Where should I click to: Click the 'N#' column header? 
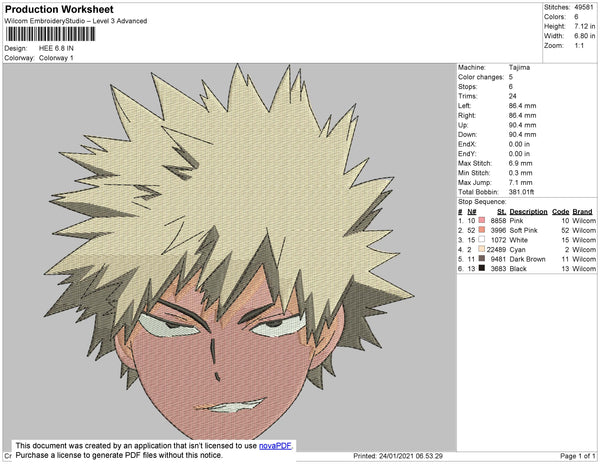[x=472, y=212]
